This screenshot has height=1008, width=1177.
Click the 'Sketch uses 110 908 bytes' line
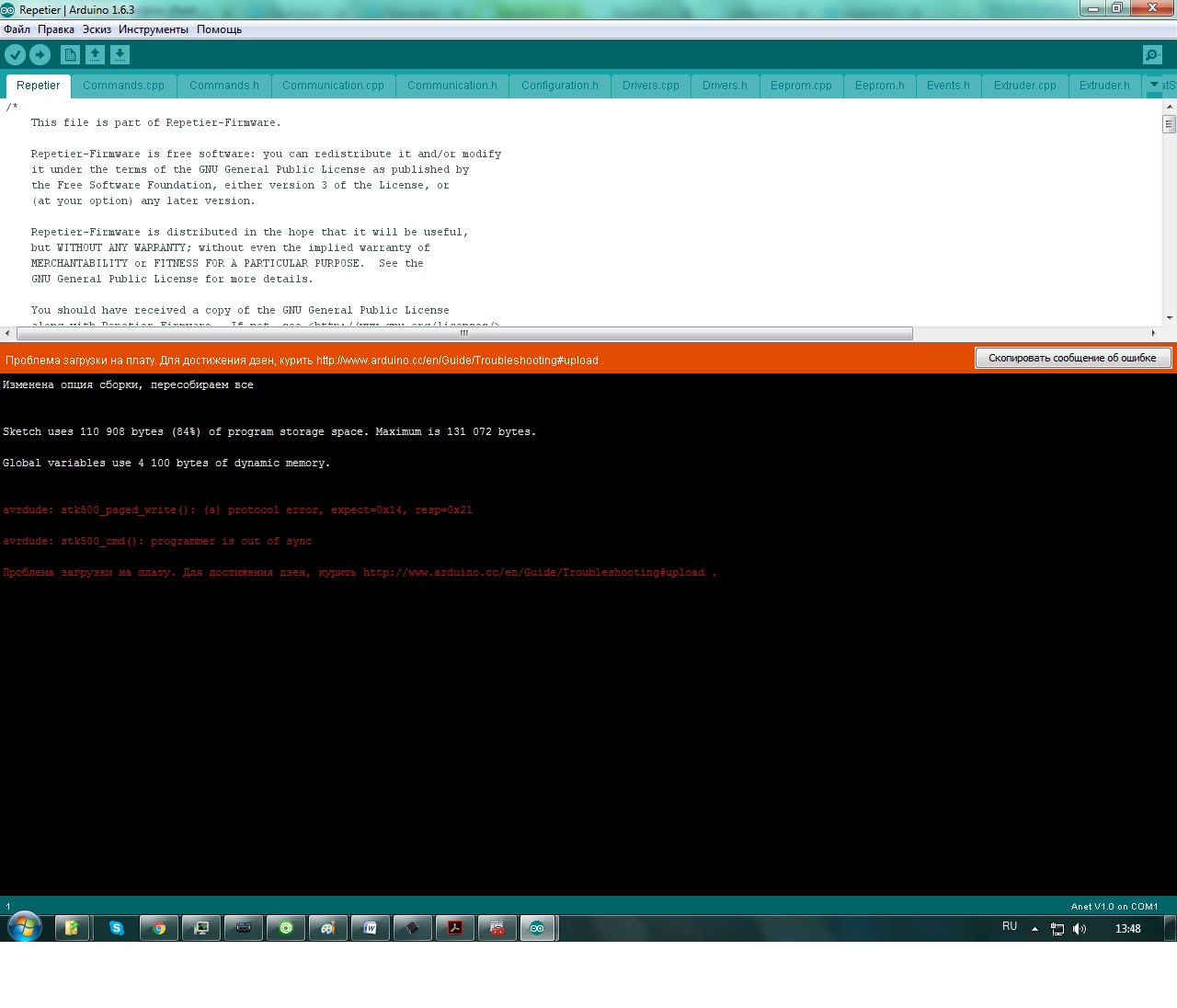coord(269,432)
